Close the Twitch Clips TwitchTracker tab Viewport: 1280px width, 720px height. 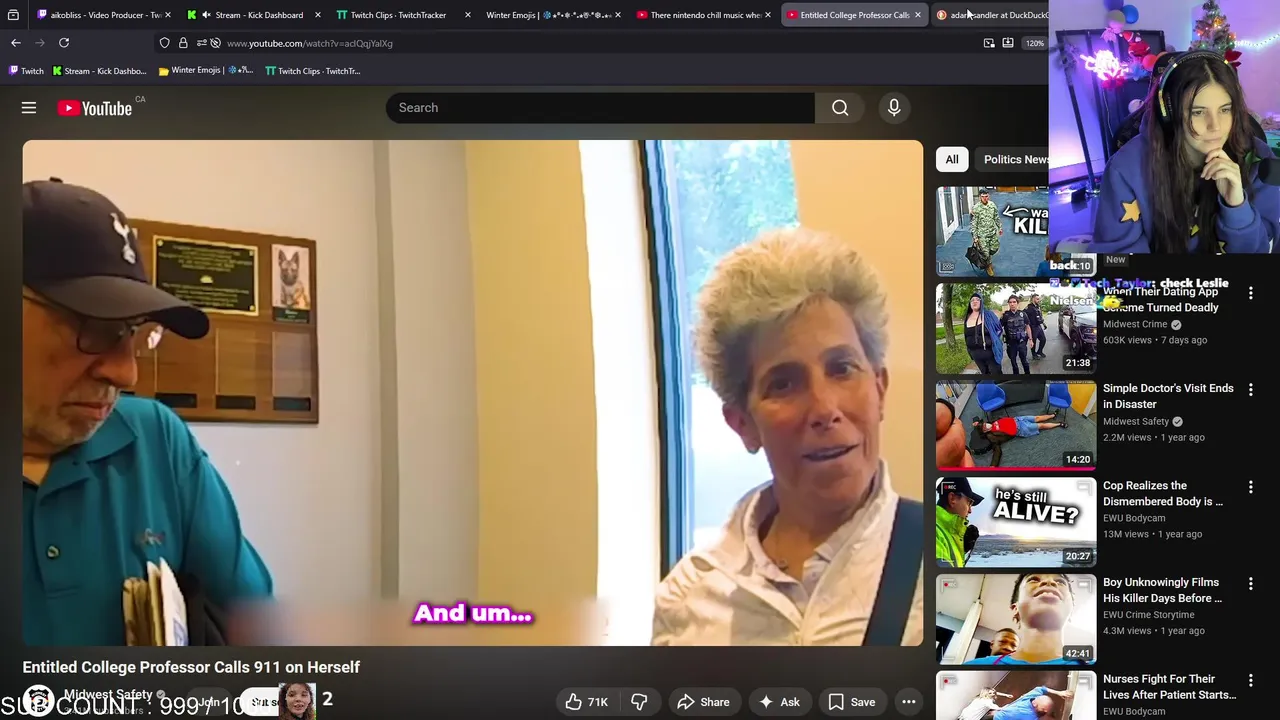click(467, 15)
